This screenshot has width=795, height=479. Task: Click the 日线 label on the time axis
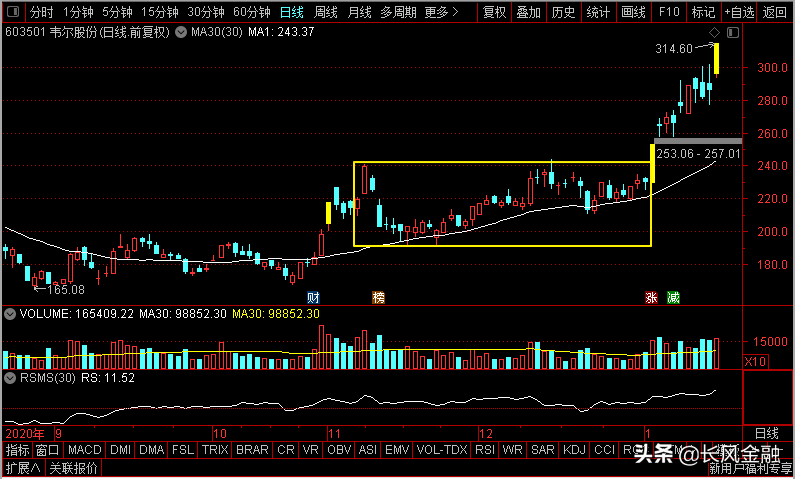point(767,434)
